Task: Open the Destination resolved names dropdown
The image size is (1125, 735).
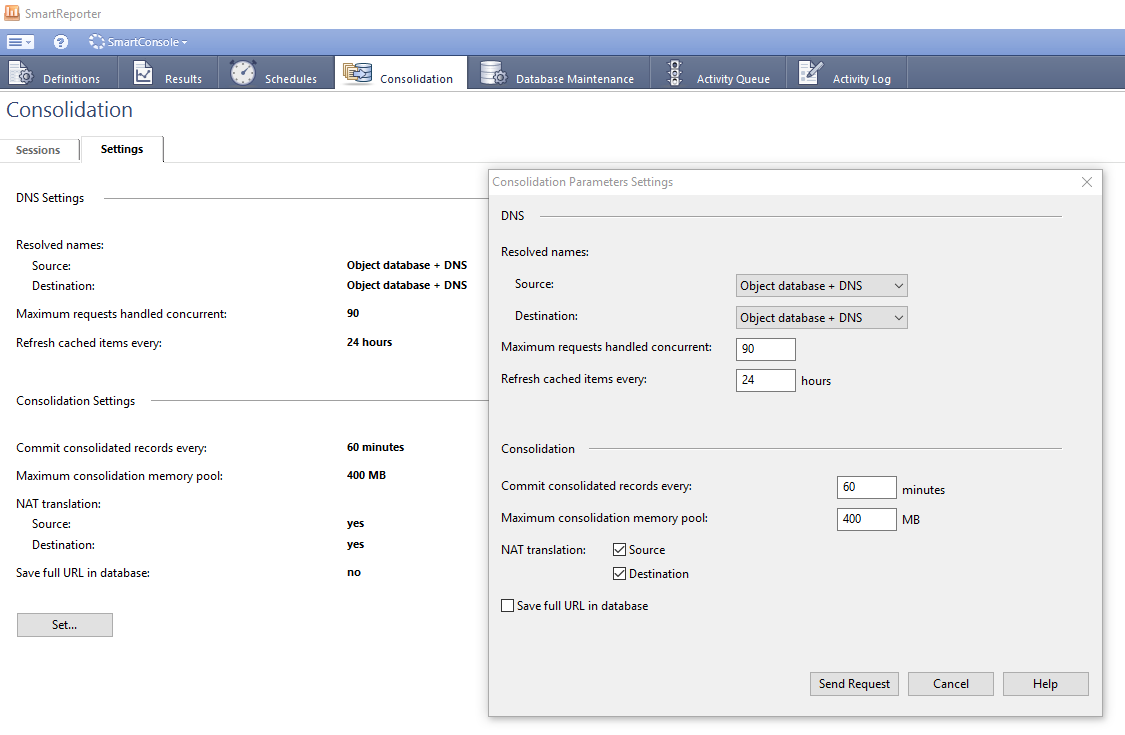Action: [x=822, y=318]
